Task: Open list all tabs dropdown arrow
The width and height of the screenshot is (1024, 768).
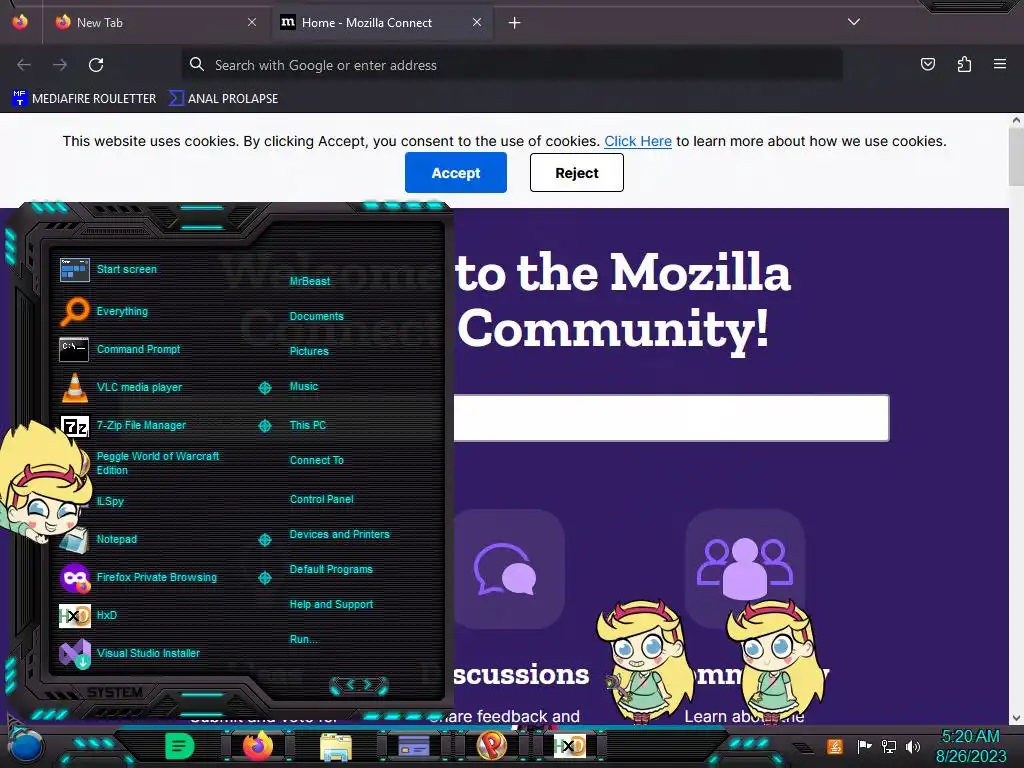Action: pos(854,22)
